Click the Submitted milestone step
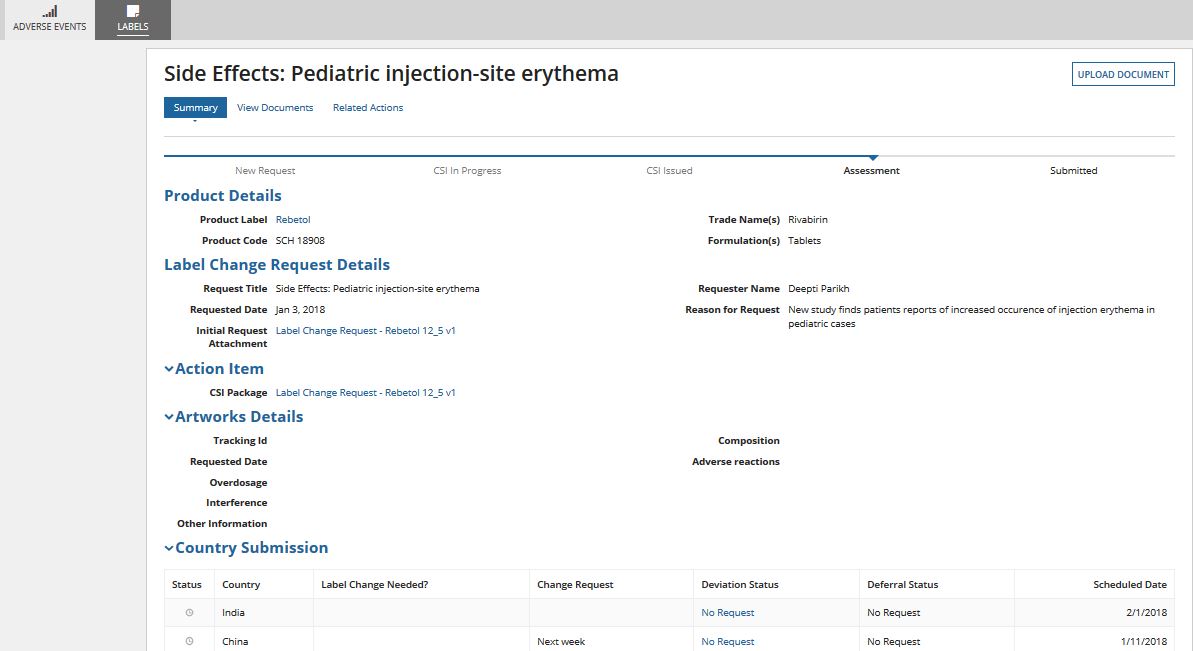The width and height of the screenshot is (1193, 651). (1073, 171)
